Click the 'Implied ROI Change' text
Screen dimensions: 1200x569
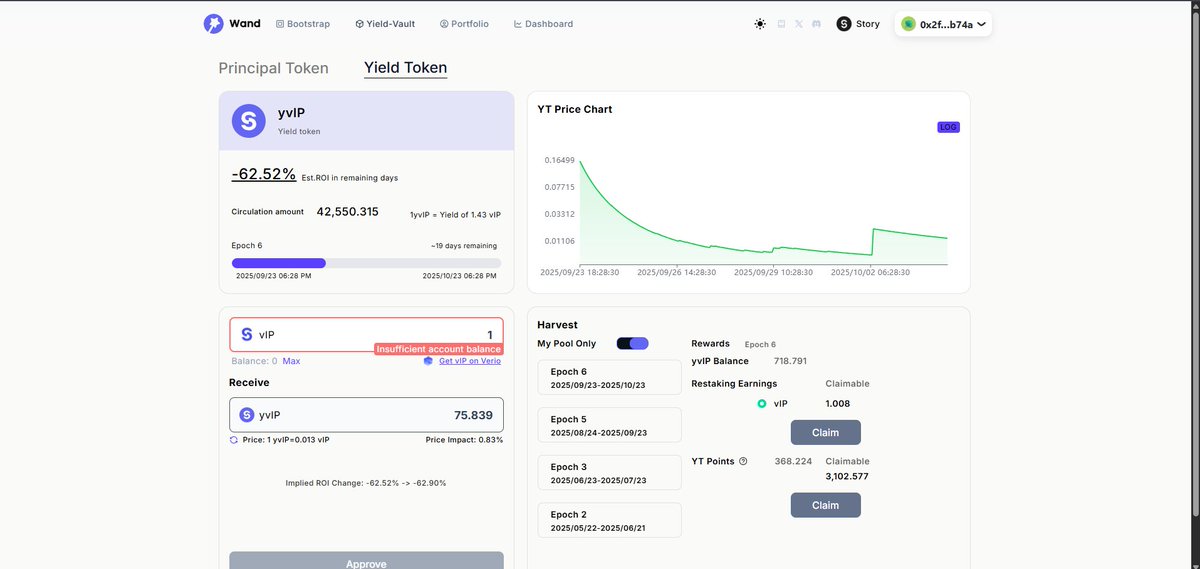coord(366,483)
